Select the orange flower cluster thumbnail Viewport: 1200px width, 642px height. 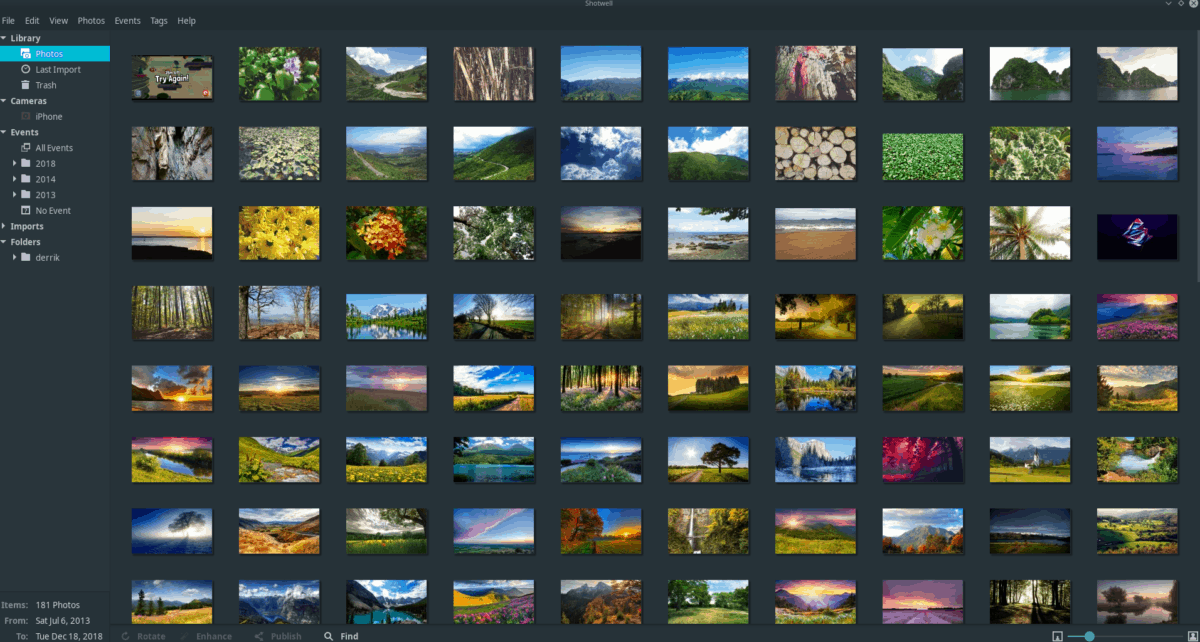pos(386,233)
